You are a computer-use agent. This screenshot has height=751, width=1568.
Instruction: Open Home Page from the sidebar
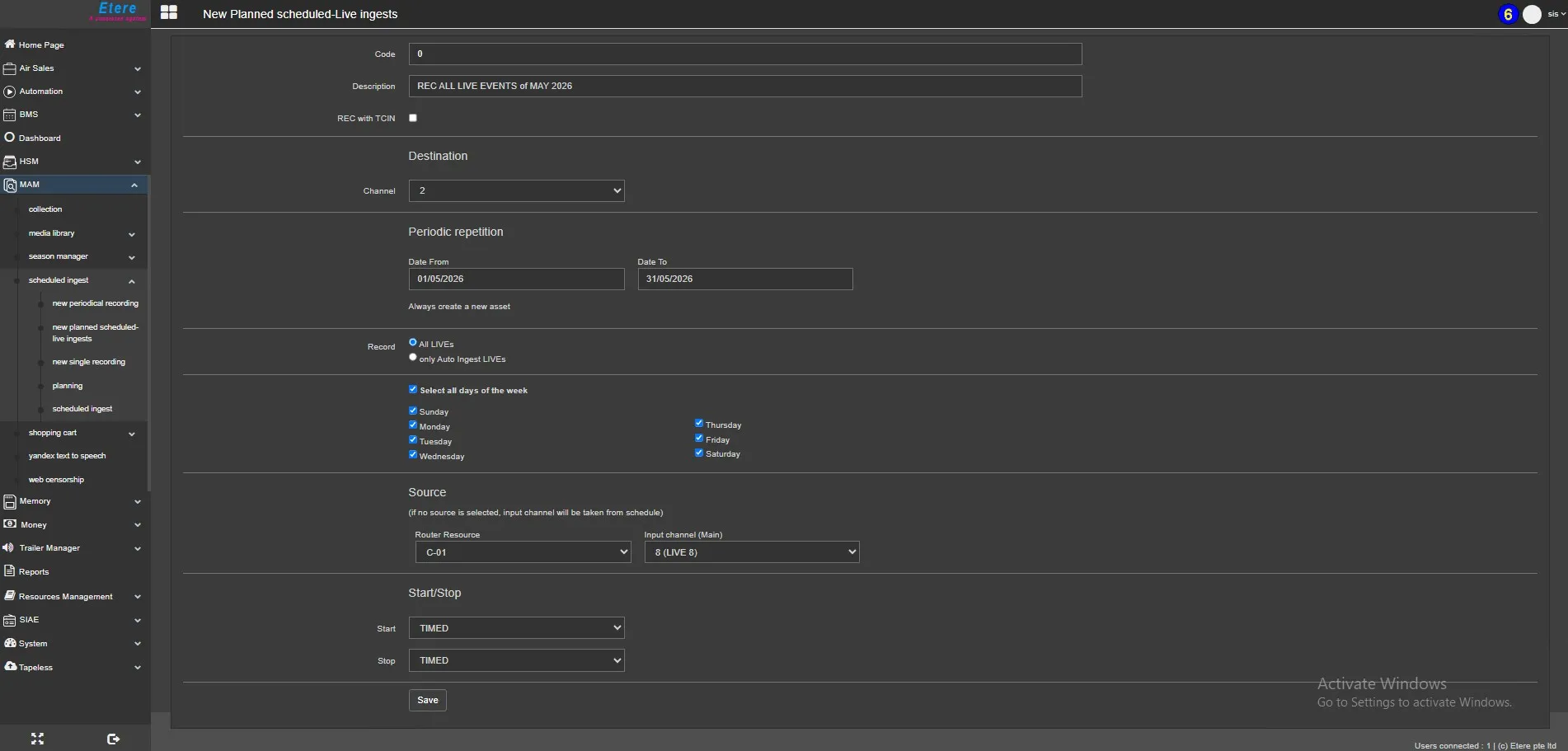click(x=41, y=45)
